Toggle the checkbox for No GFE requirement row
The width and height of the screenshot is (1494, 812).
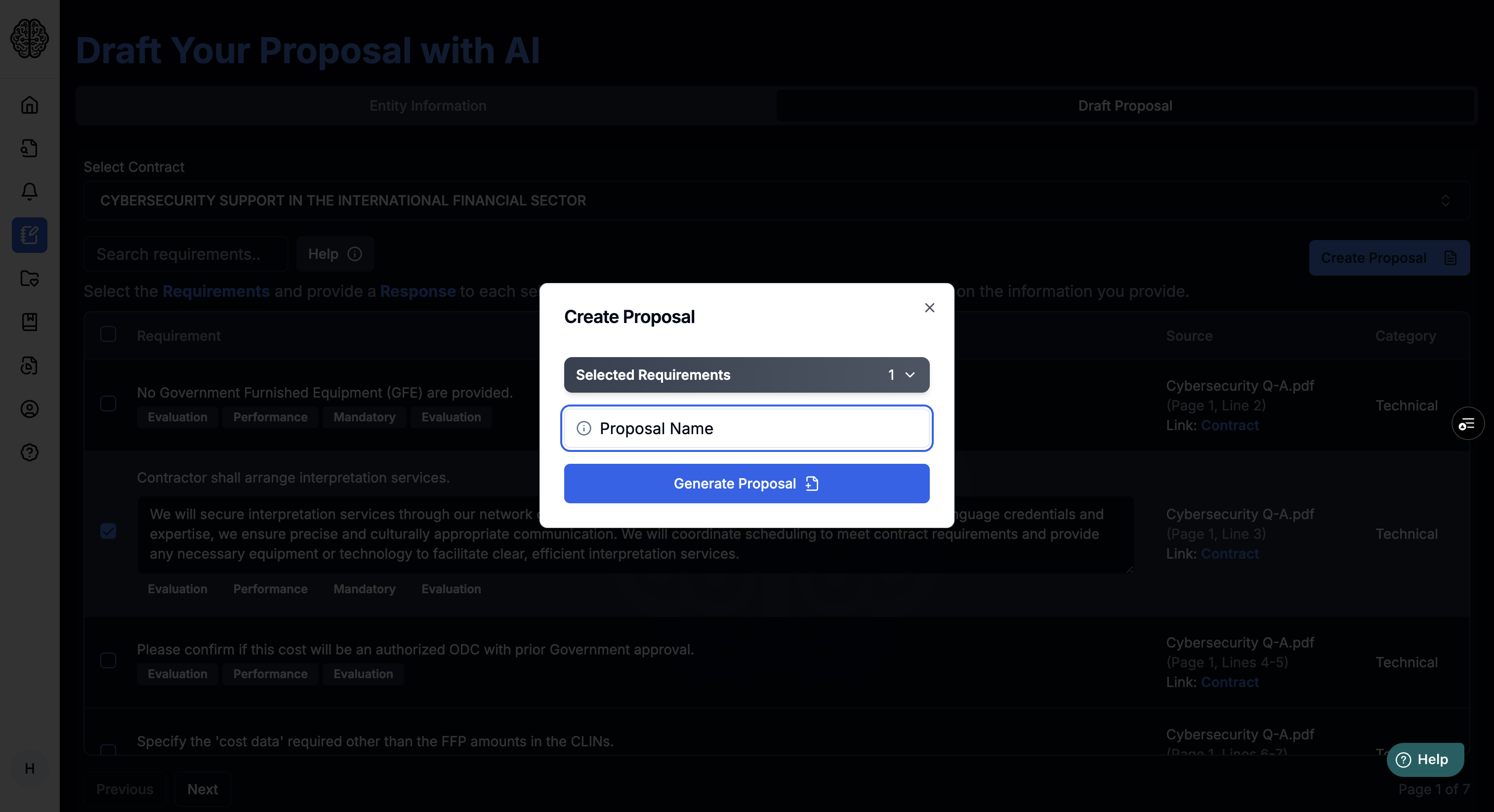(107, 404)
